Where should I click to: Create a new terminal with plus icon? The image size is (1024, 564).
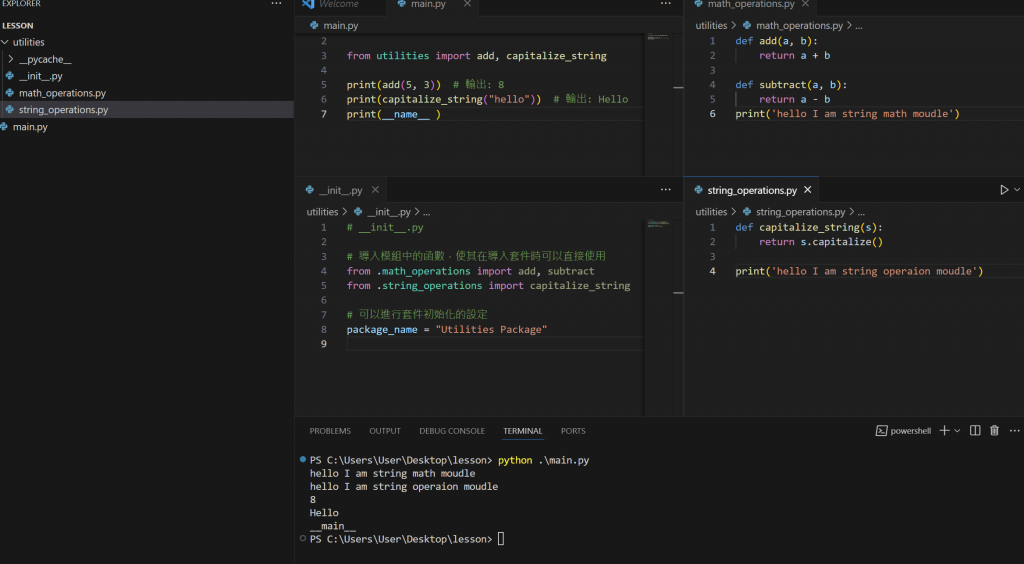click(x=944, y=431)
